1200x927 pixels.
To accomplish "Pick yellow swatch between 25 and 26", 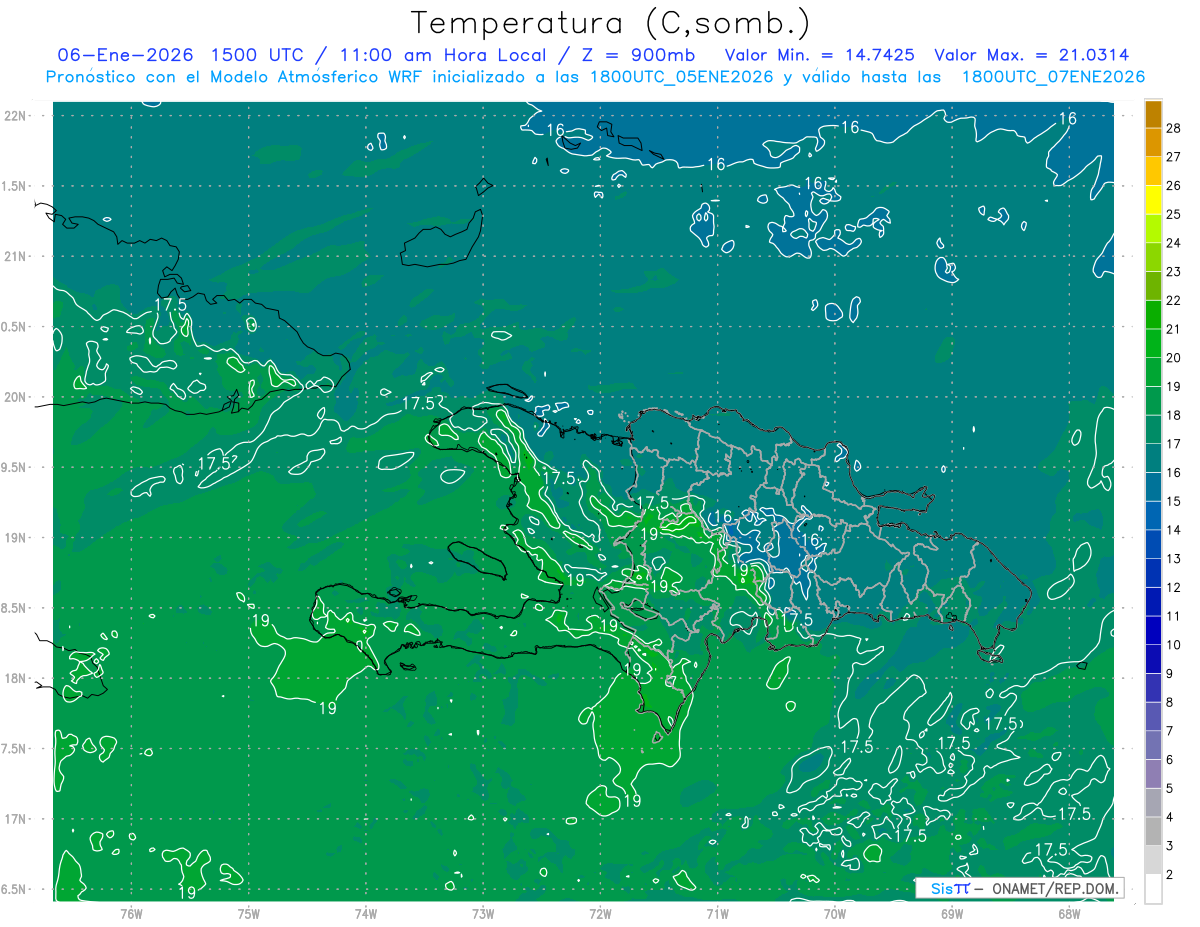I will tap(1153, 200).
